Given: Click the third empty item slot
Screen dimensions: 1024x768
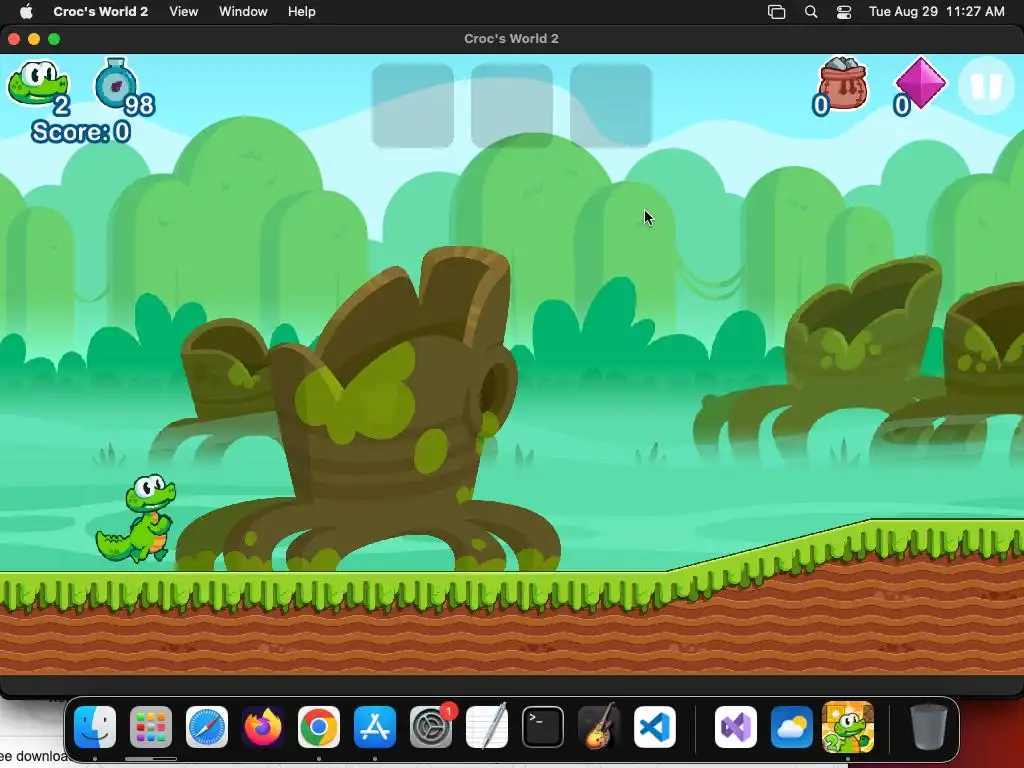Looking at the screenshot, I should [x=611, y=105].
